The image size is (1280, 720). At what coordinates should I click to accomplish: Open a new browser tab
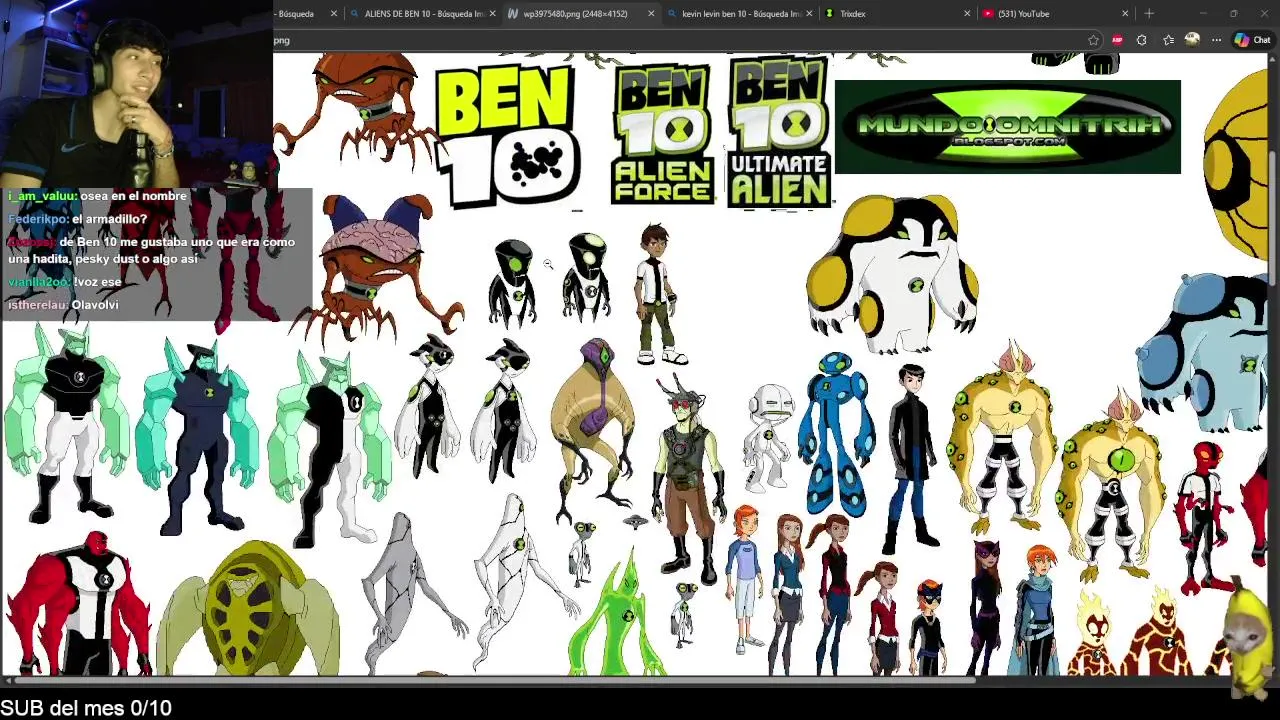(x=1149, y=14)
